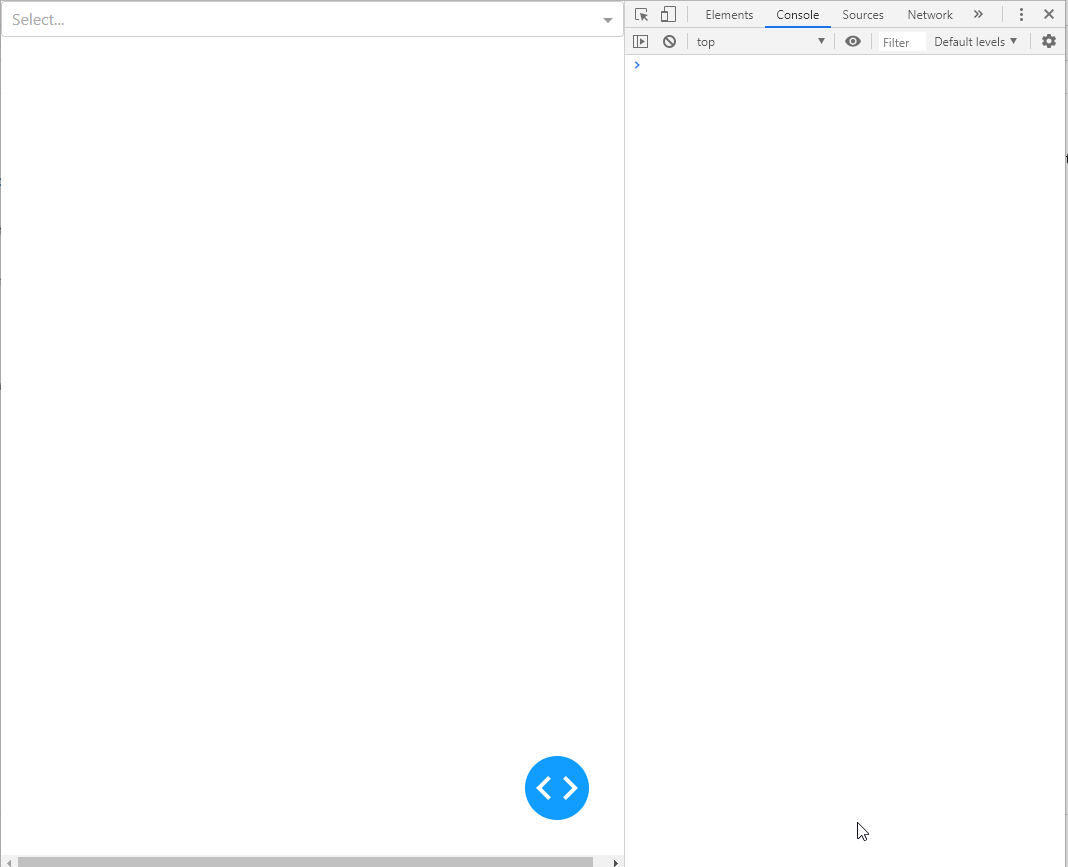Reveal more DevTools panels via the chevron
1068x867 pixels.
pos(978,14)
